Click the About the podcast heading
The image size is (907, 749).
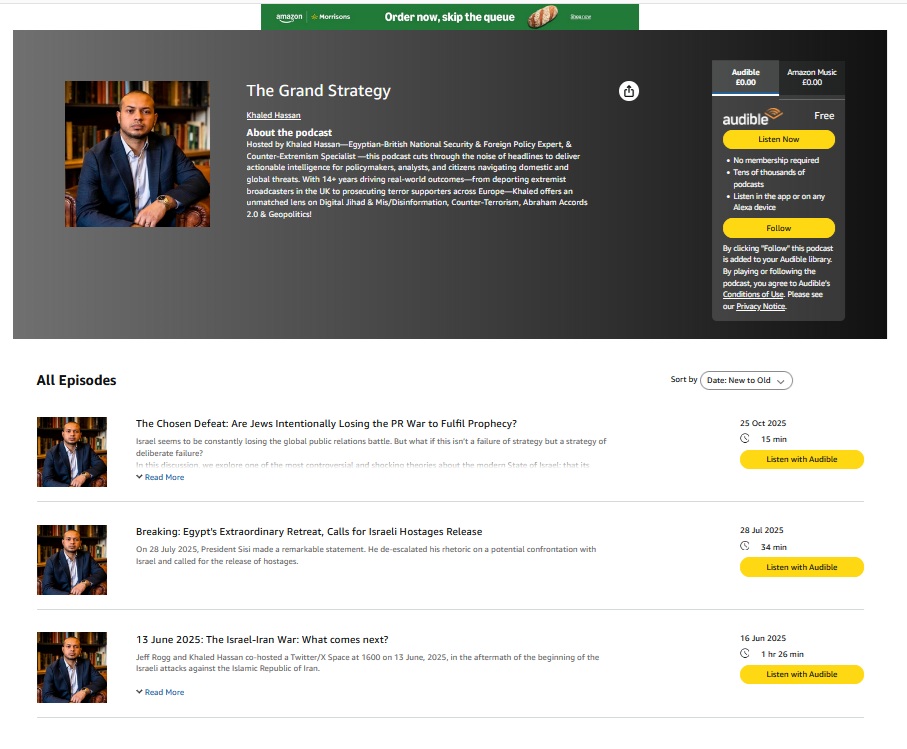289,132
